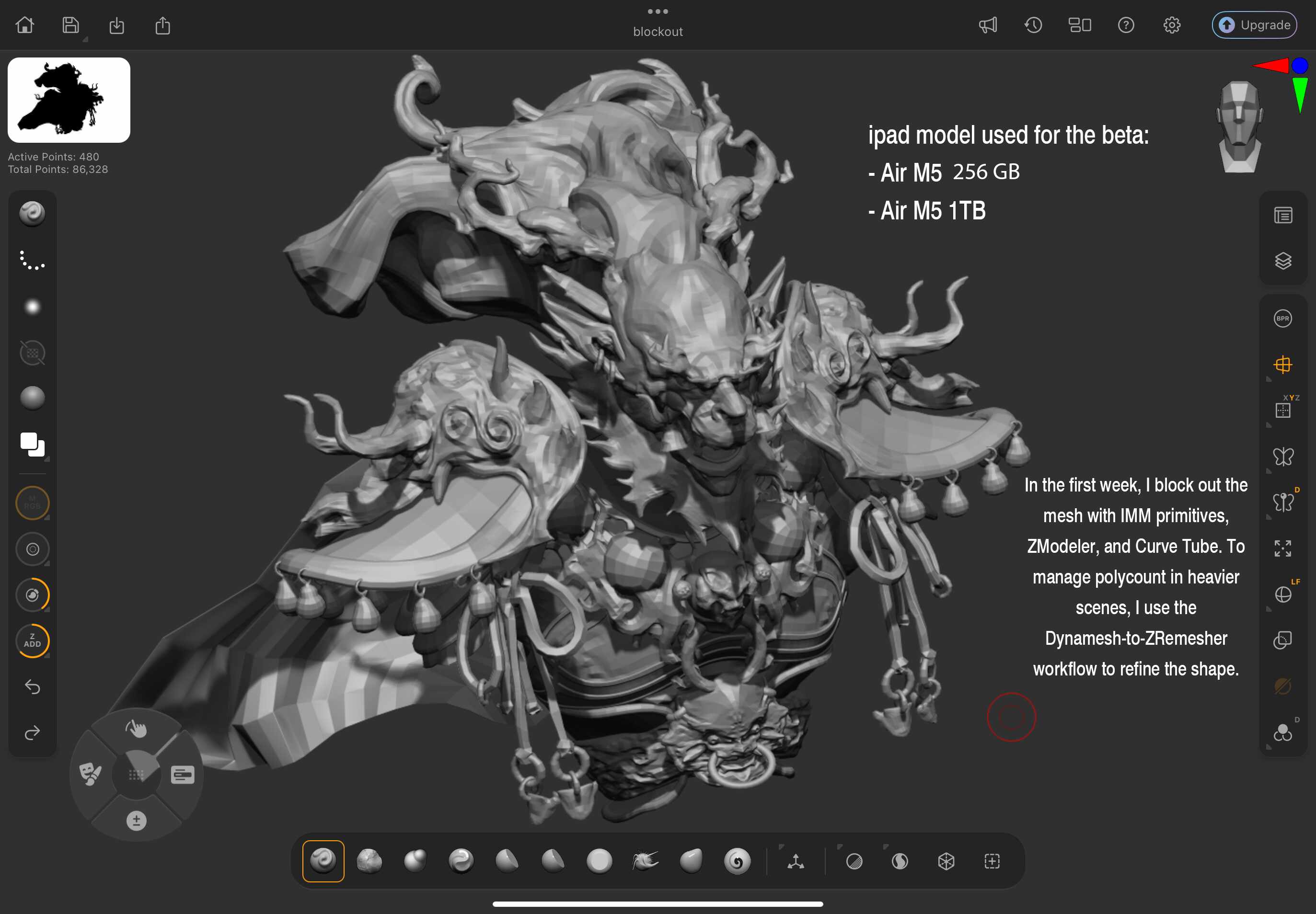Click the model silhouette thumbnail
Viewport: 1316px width, 914px height.
tap(69, 100)
